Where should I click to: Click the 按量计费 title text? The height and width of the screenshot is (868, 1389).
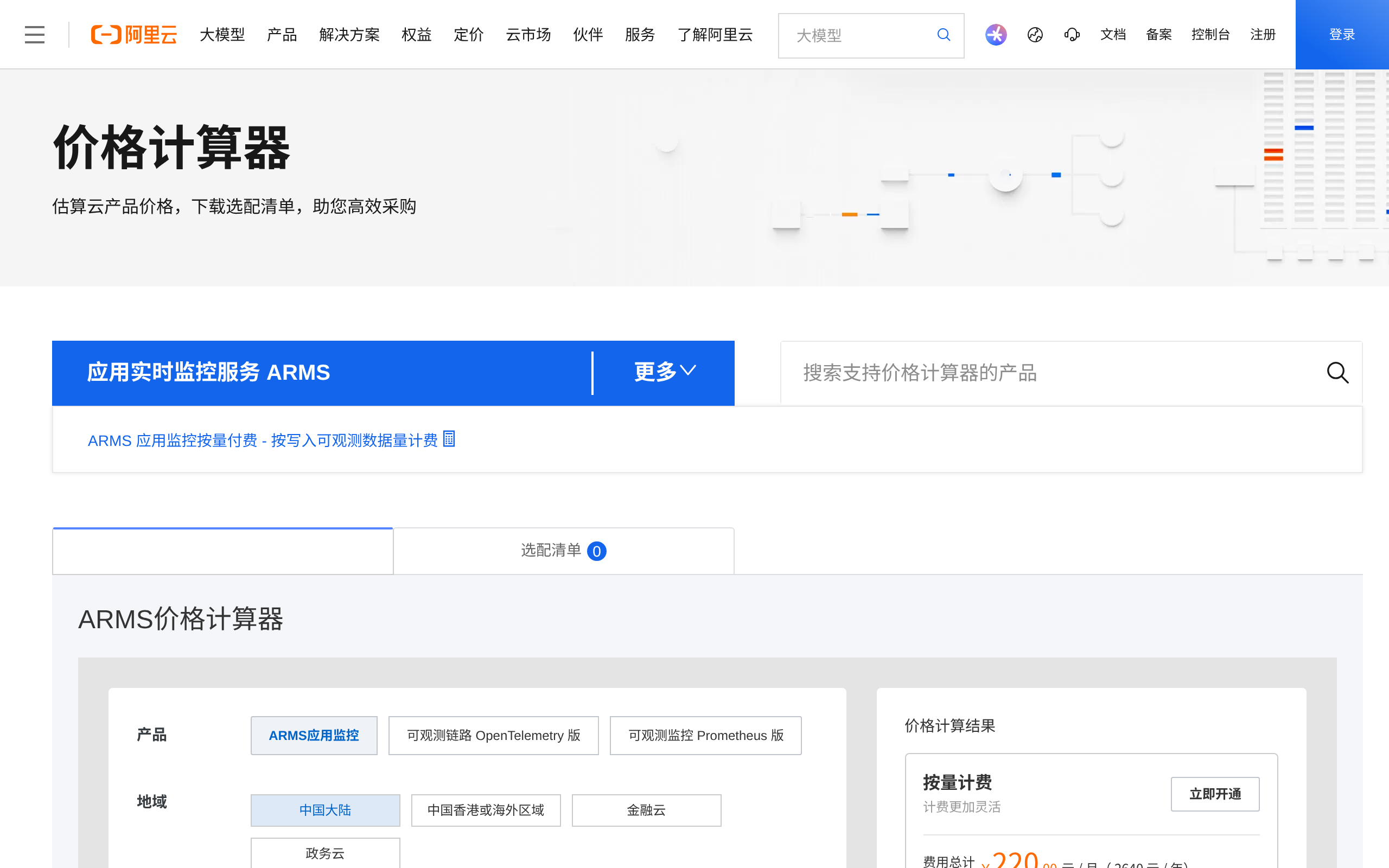[x=957, y=782]
